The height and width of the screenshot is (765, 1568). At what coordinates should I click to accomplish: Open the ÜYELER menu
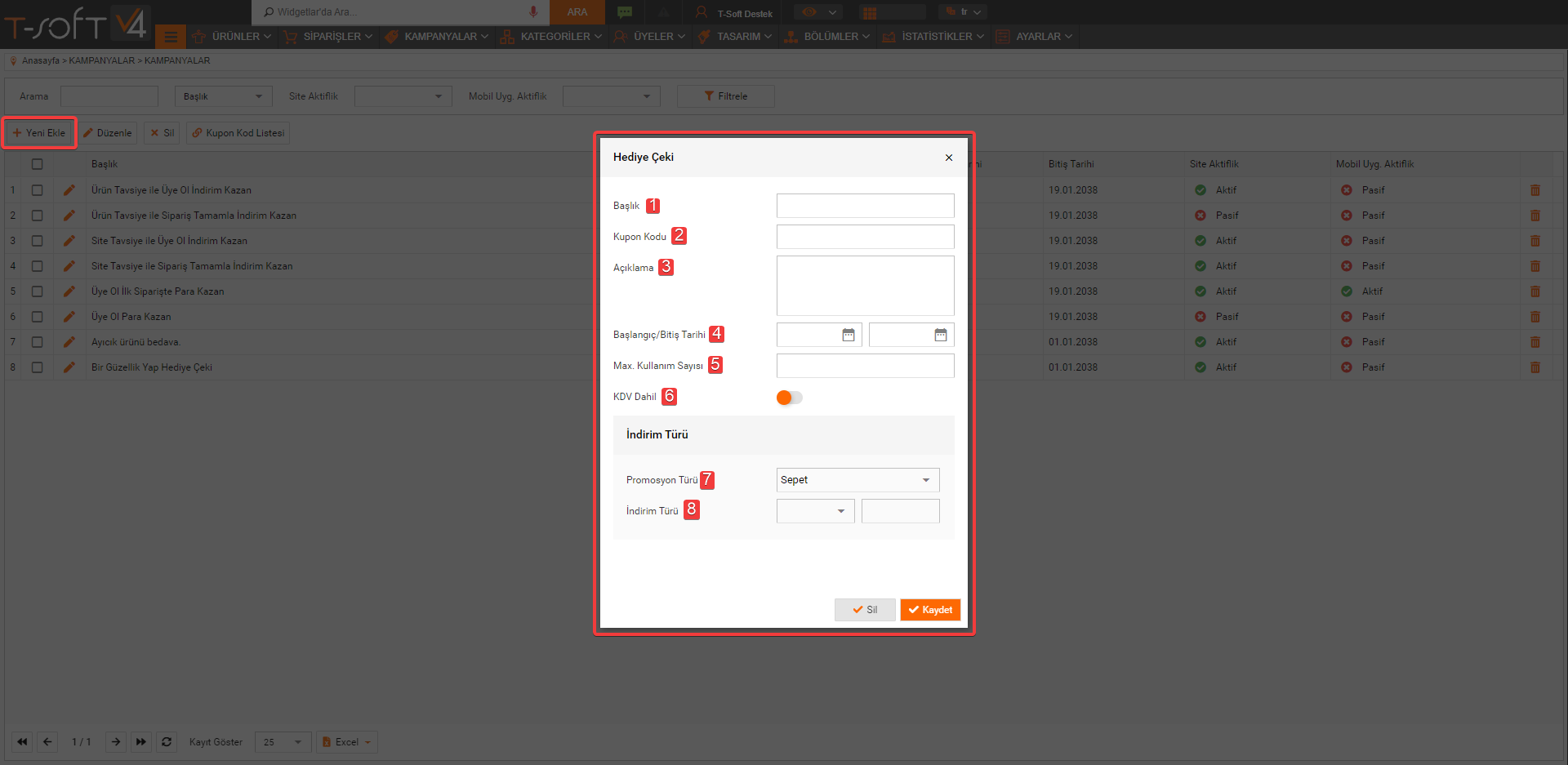(649, 37)
